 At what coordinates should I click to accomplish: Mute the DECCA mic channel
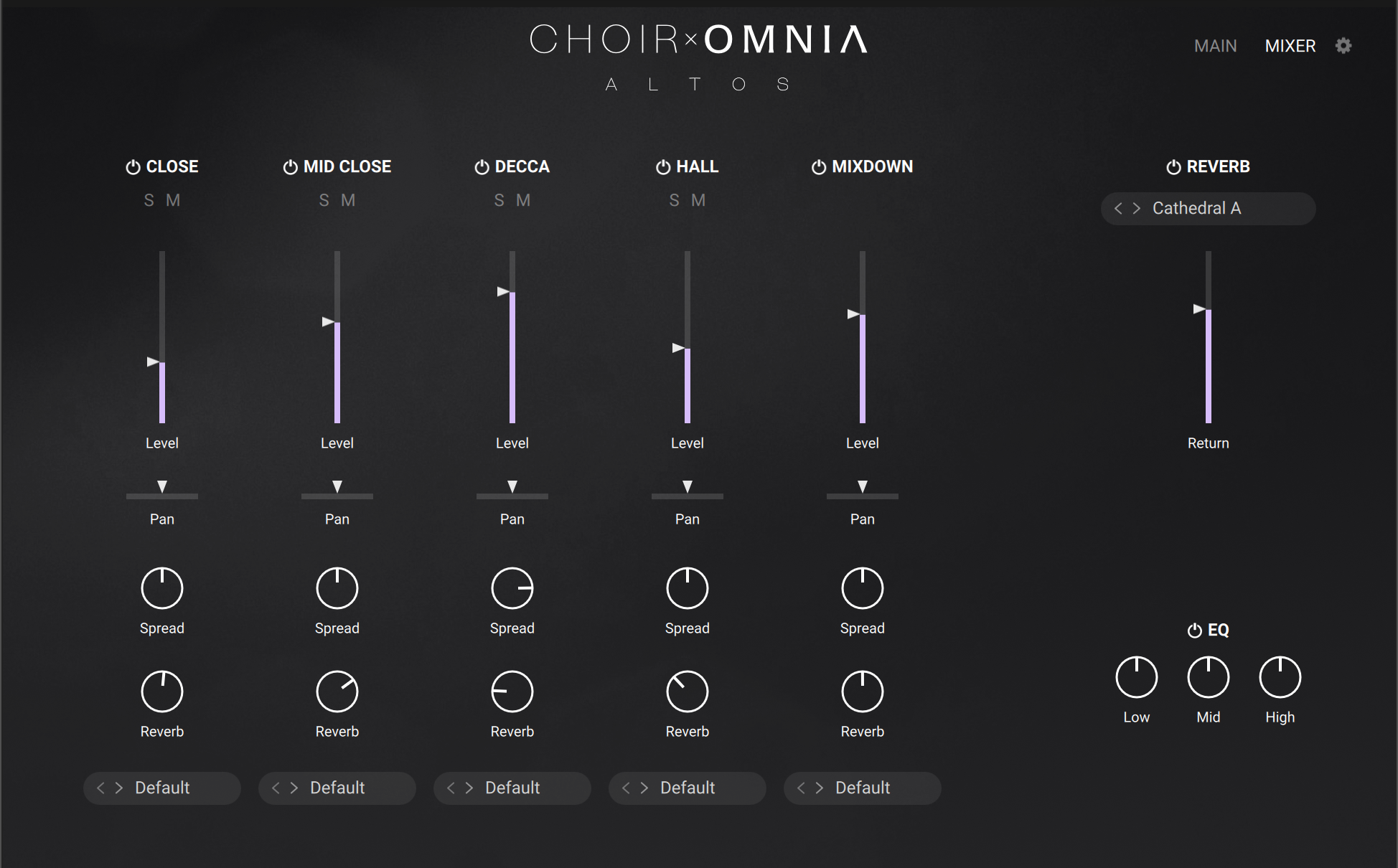coord(523,201)
